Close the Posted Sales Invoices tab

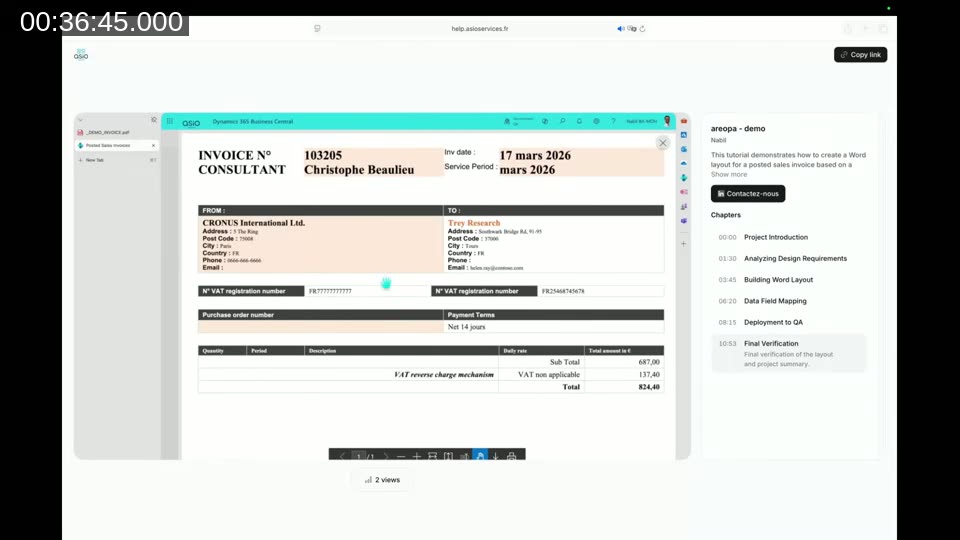(x=153, y=146)
